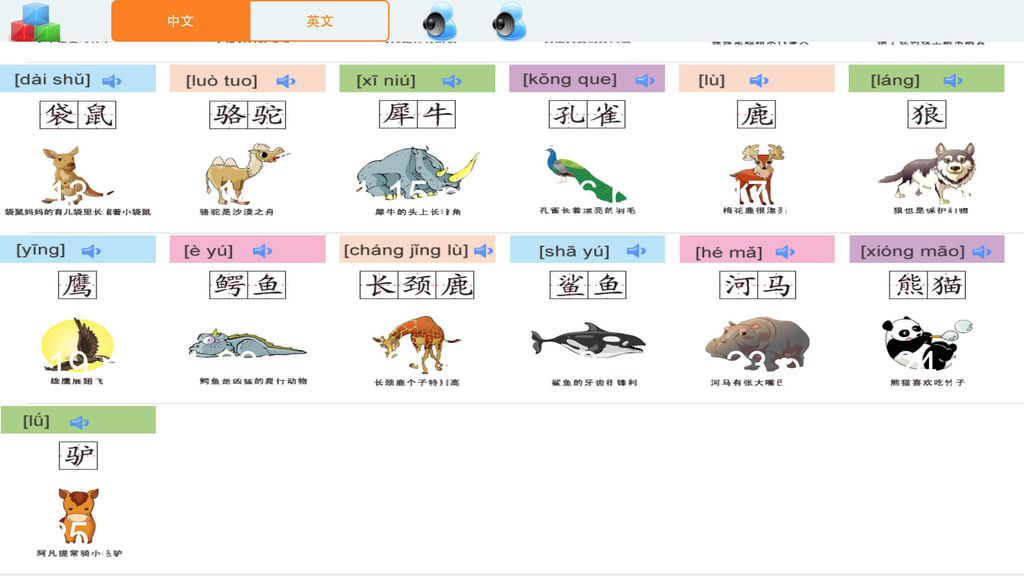Click the characters 河马
Viewport: 1024px width, 576px height.
tap(758, 285)
